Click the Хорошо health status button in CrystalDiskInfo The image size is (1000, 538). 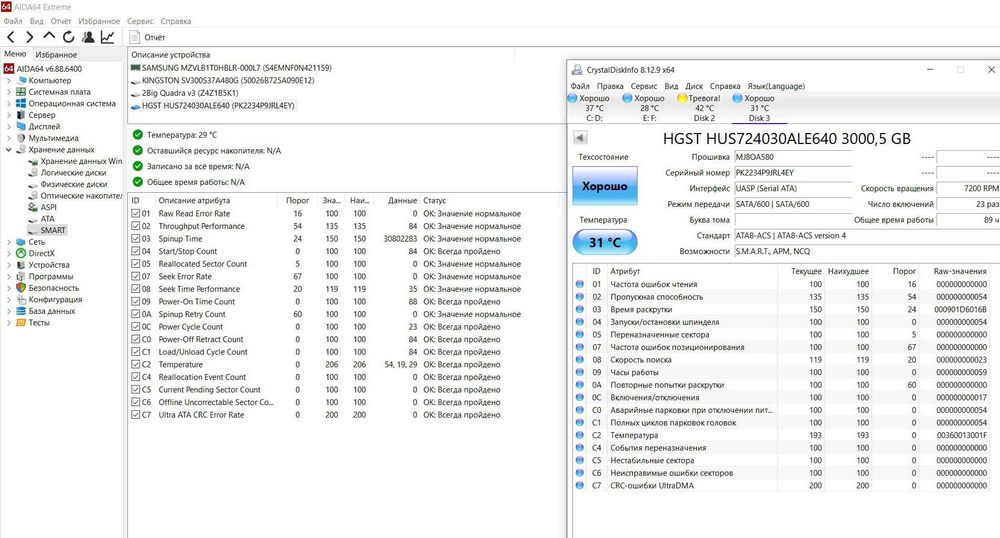click(x=604, y=185)
